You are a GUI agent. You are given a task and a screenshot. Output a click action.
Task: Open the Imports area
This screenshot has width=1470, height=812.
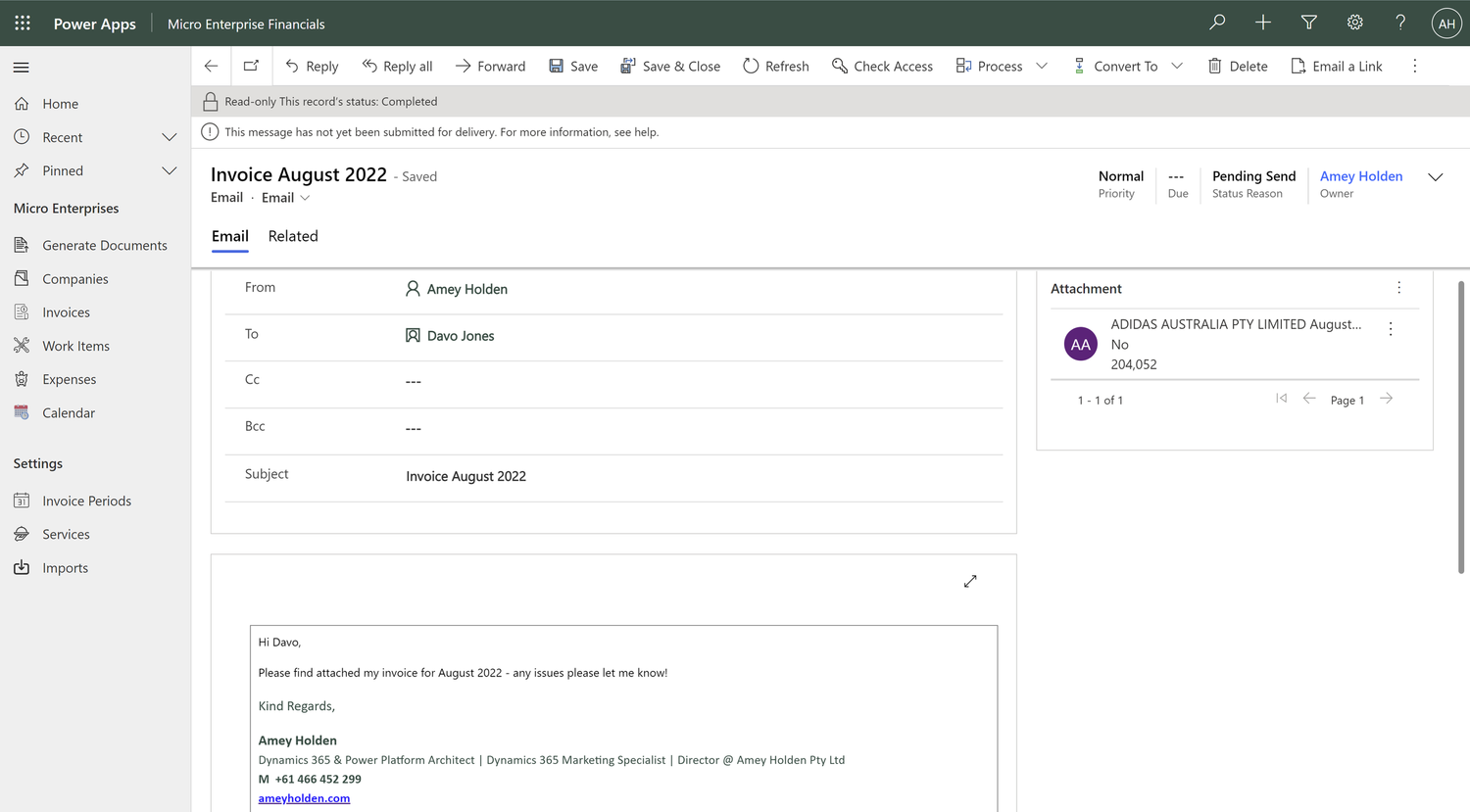point(65,567)
